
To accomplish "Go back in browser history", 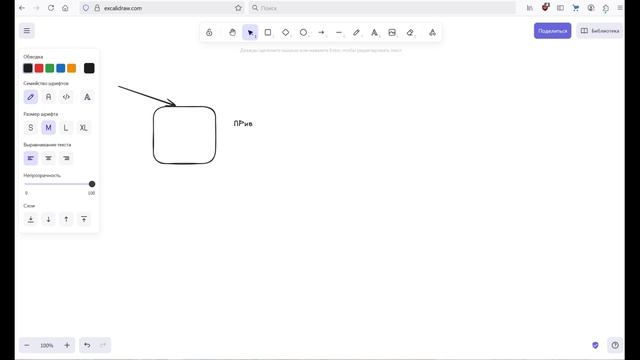I will pos(22,8).
